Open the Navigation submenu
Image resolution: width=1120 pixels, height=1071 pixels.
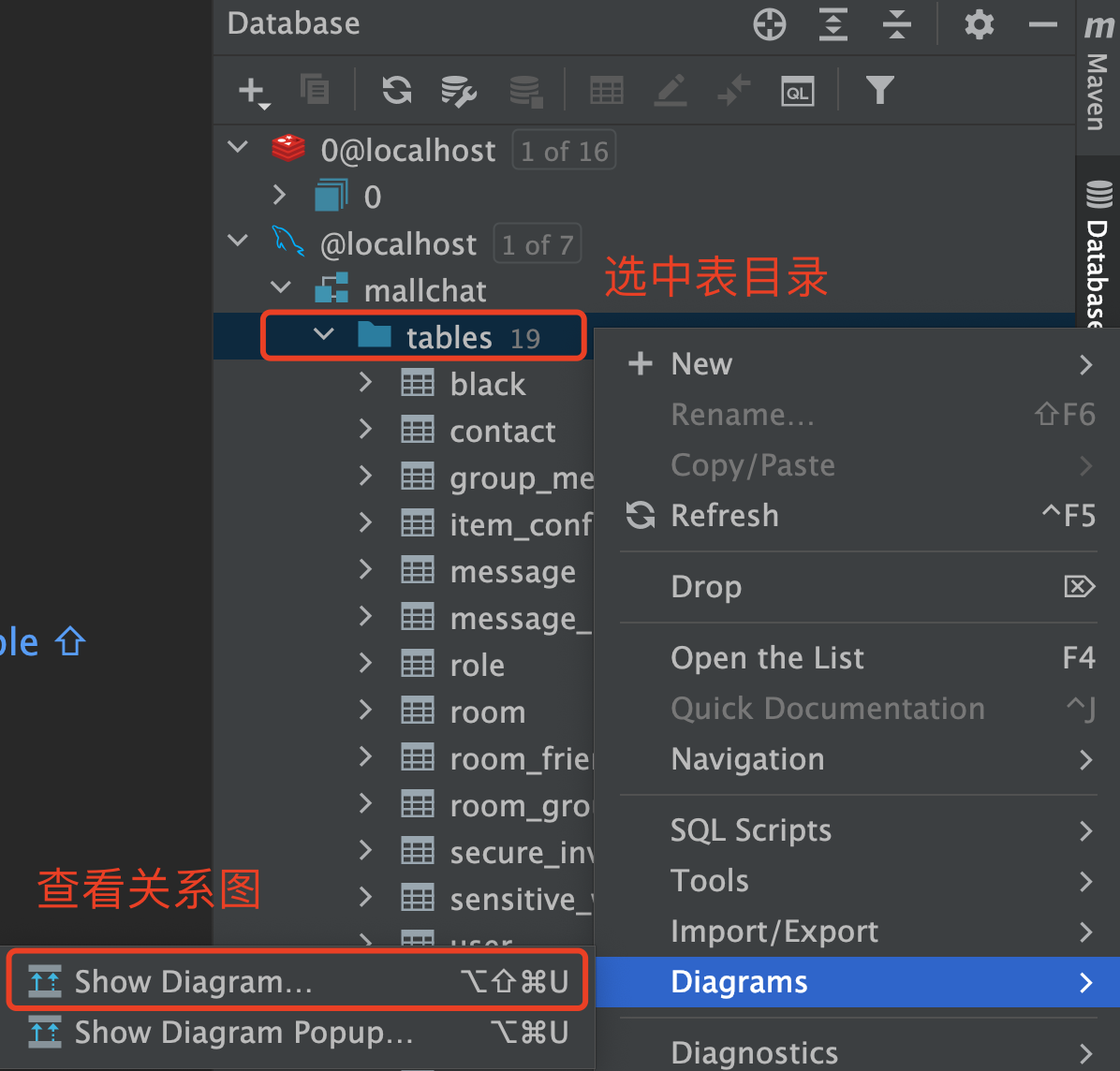[859, 759]
